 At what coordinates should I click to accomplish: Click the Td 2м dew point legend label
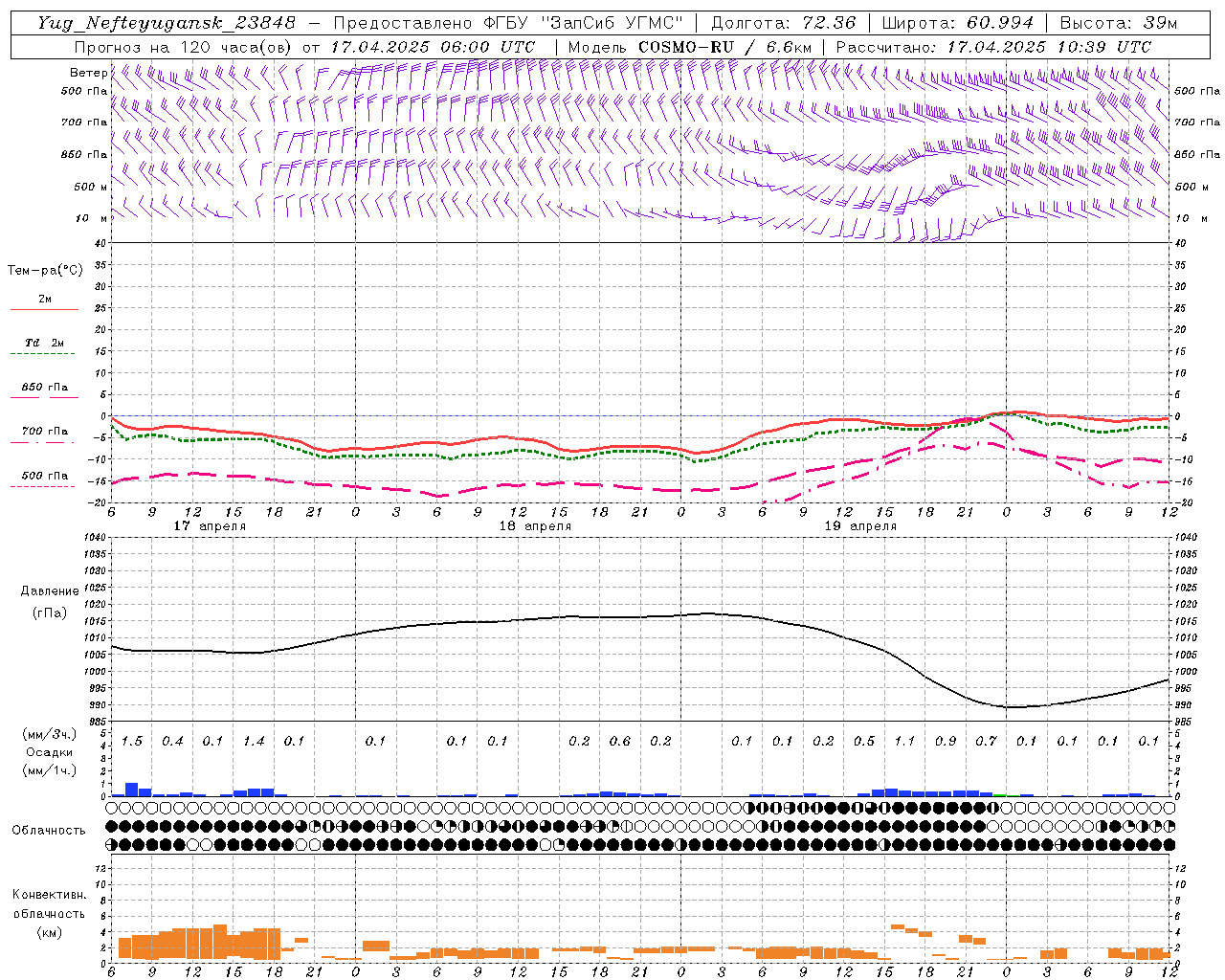click(x=45, y=343)
